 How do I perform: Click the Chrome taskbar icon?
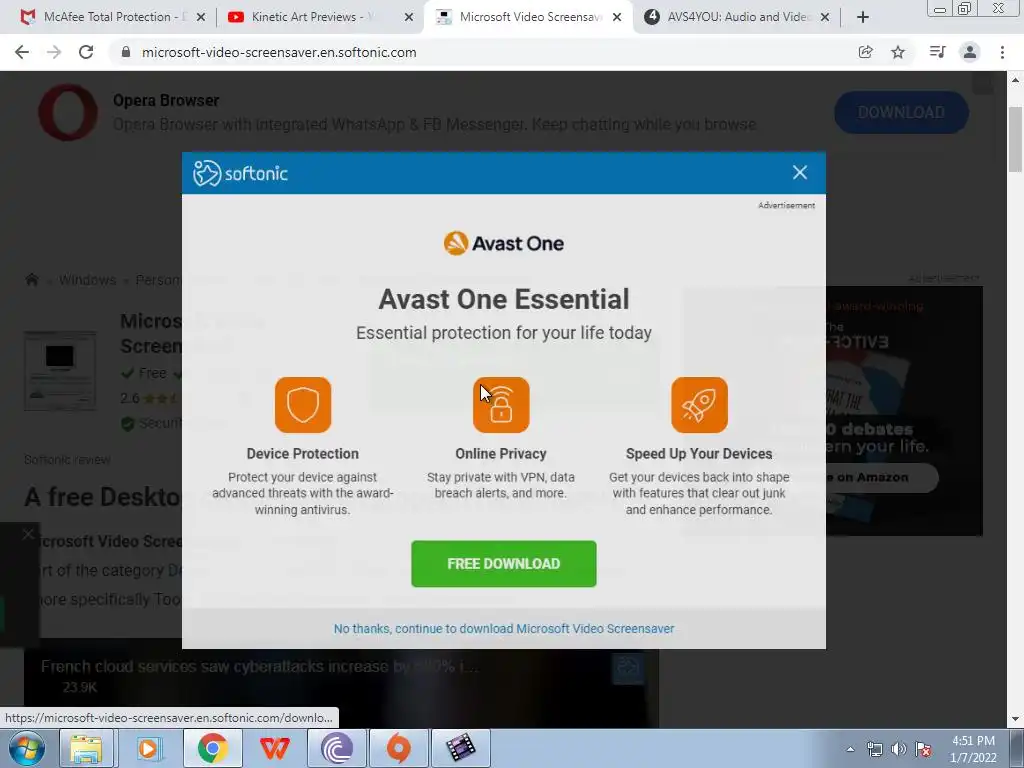(212, 748)
